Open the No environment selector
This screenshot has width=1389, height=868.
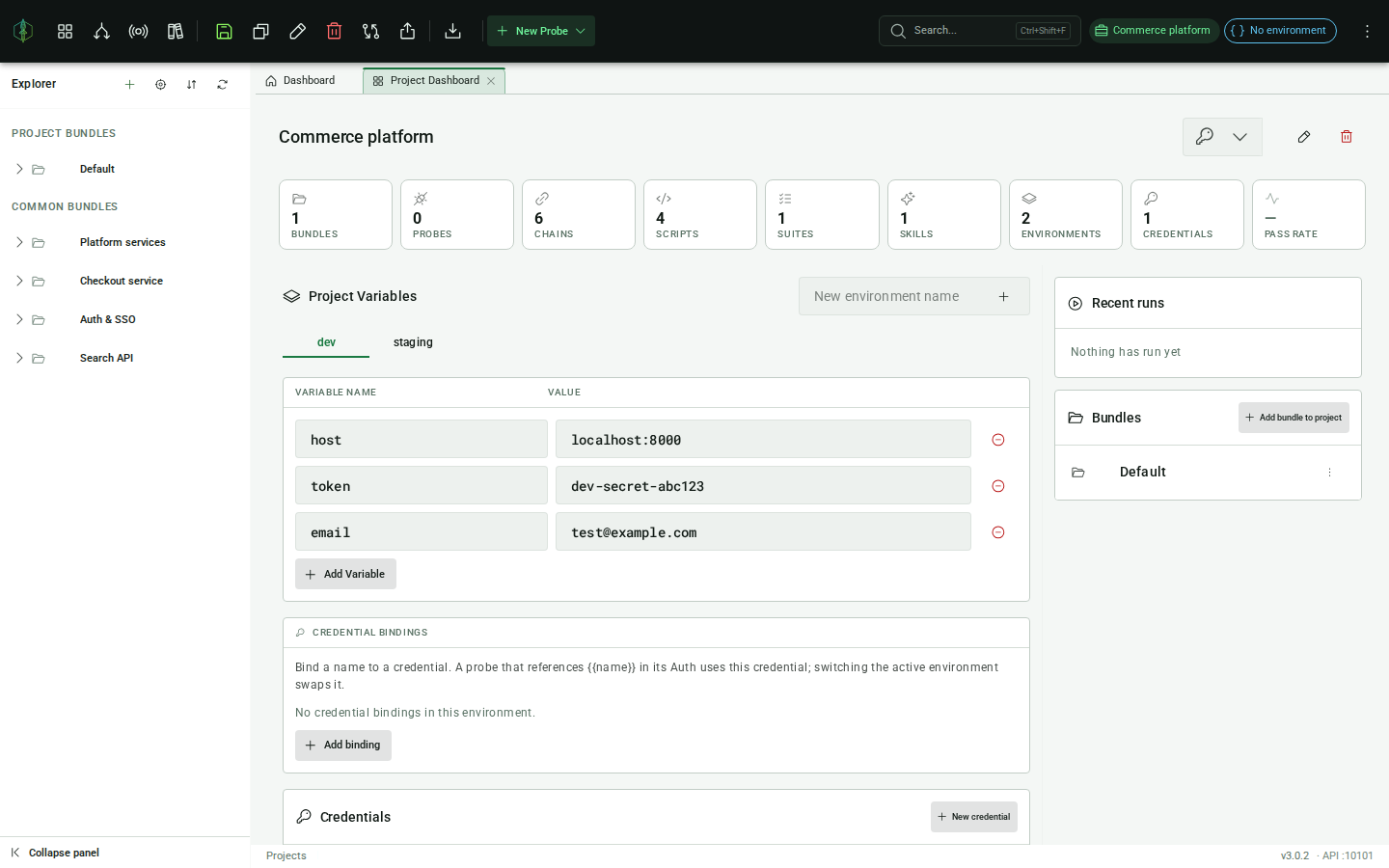click(x=1280, y=31)
